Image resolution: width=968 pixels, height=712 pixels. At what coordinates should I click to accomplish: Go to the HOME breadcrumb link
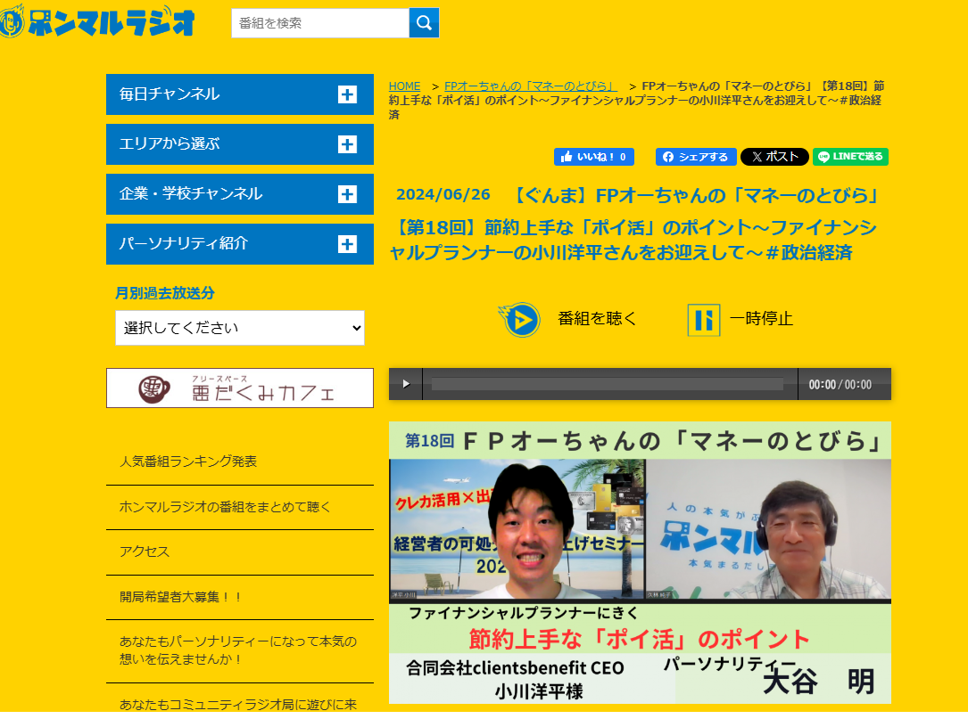point(404,86)
